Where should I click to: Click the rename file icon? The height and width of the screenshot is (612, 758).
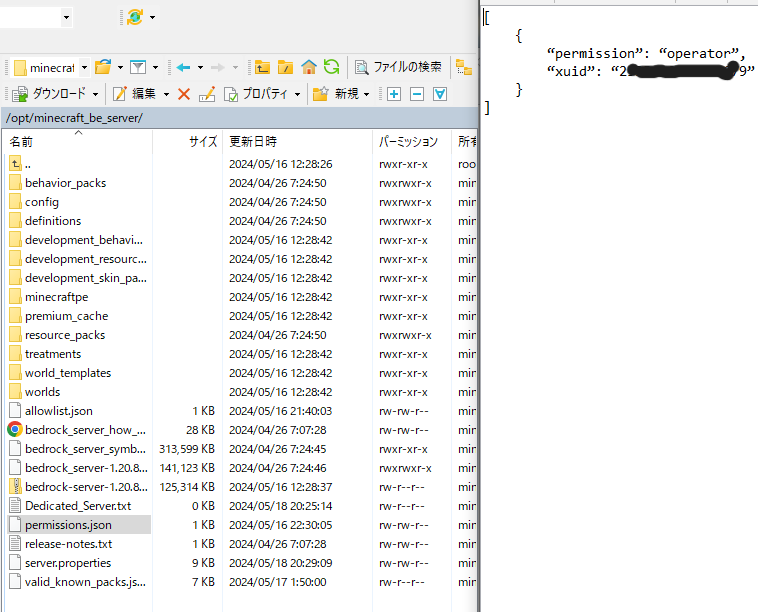click(x=207, y=94)
